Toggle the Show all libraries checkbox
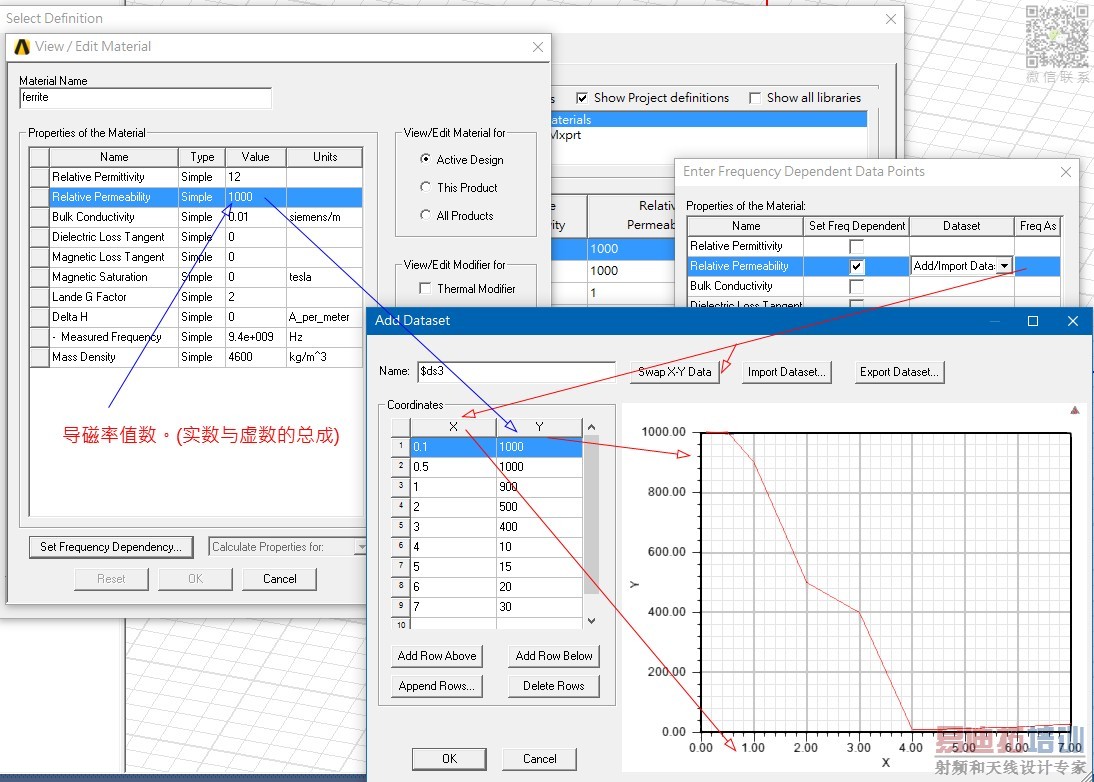 (755, 98)
